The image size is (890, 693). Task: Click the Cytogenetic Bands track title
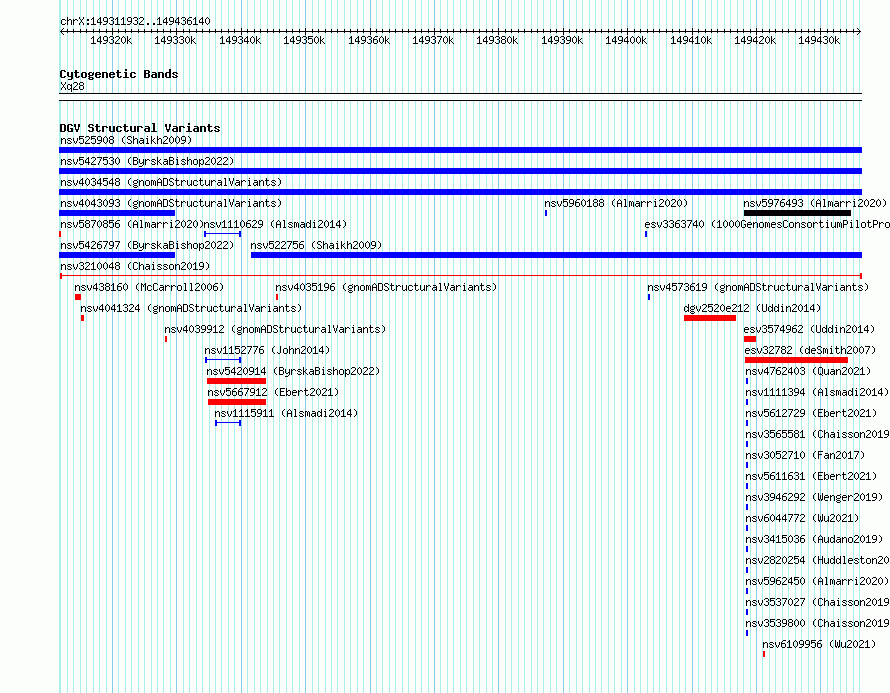[x=119, y=74]
